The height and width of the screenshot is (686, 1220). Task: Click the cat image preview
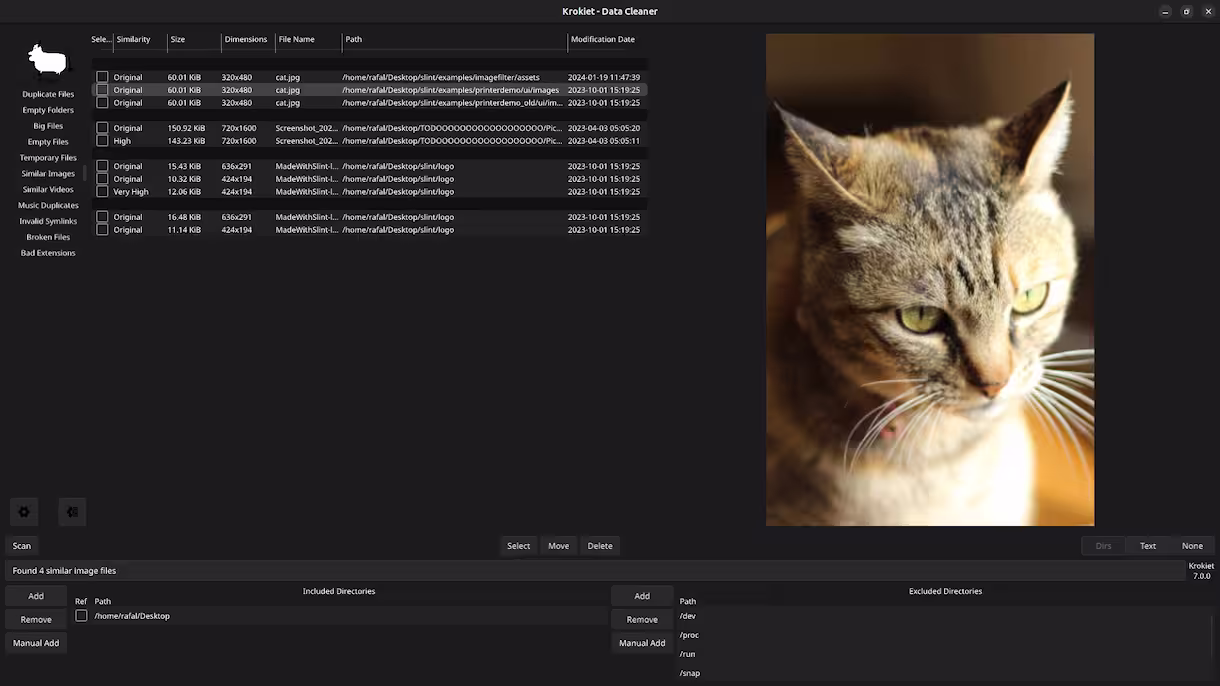pos(930,280)
